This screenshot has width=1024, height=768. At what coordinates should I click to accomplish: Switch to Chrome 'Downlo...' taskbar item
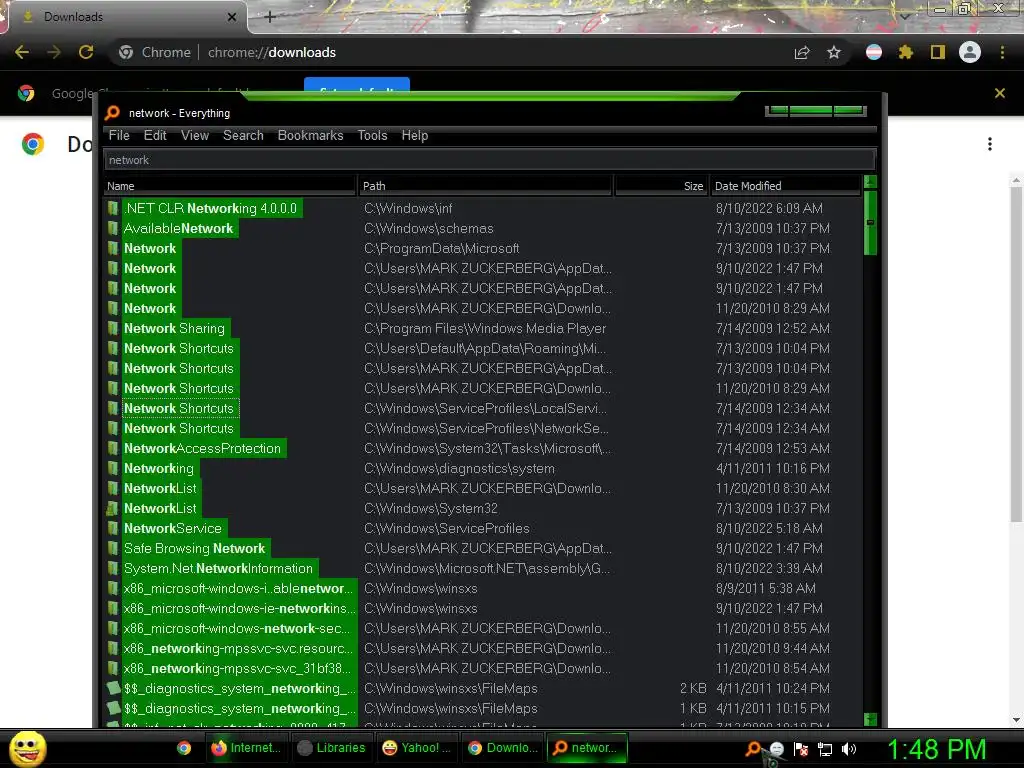pos(503,748)
